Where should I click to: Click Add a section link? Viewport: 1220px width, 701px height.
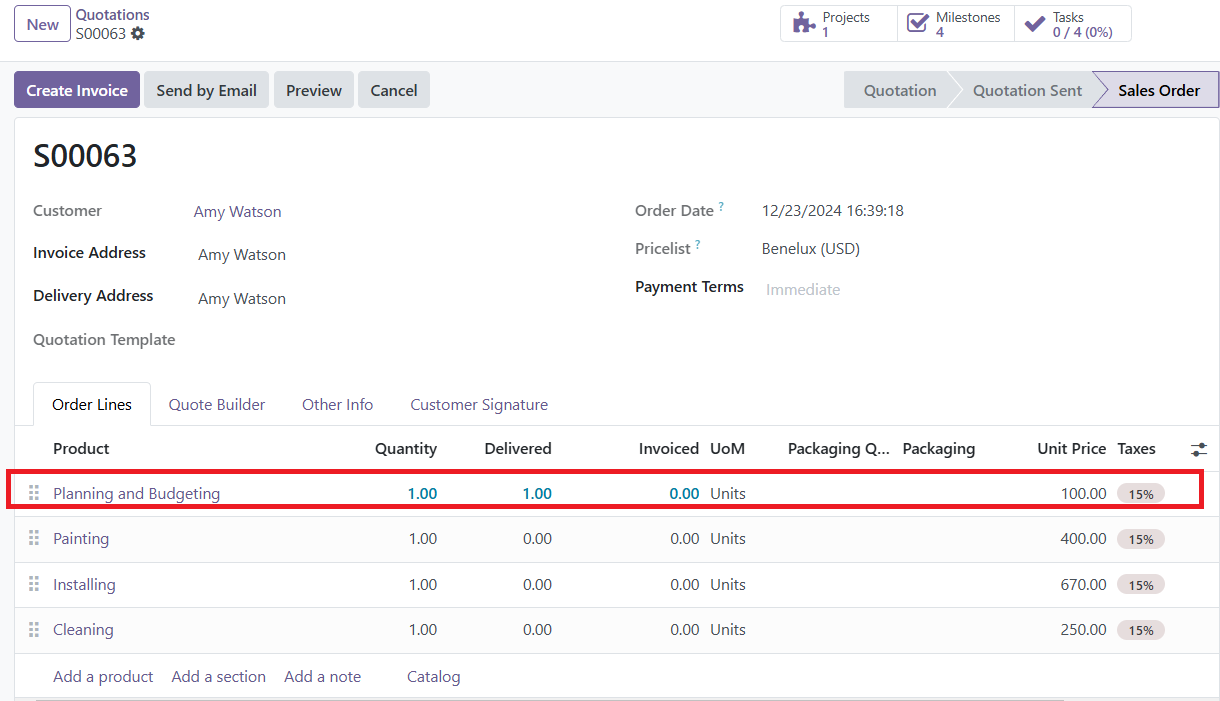point(219,677)
